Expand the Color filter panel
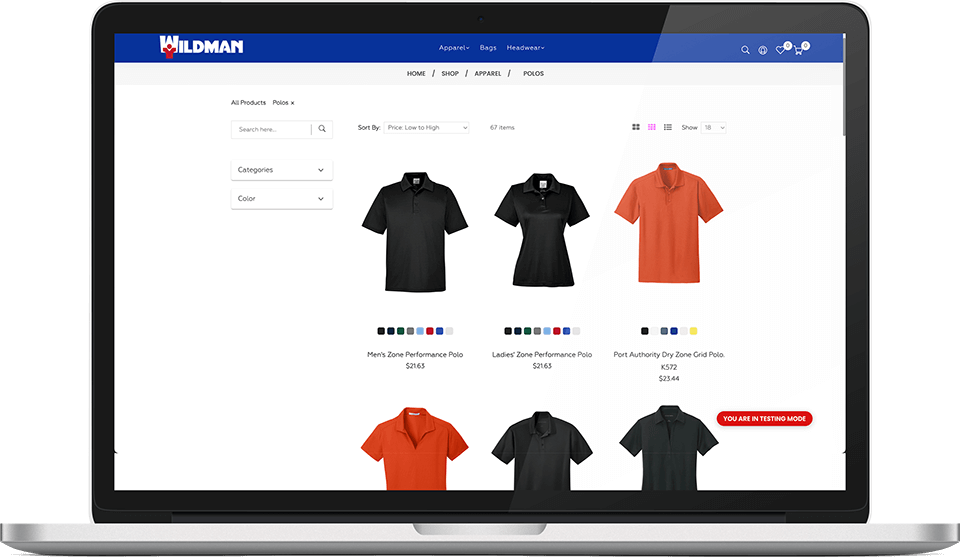960x558 pixels. [x=281, y=199]
